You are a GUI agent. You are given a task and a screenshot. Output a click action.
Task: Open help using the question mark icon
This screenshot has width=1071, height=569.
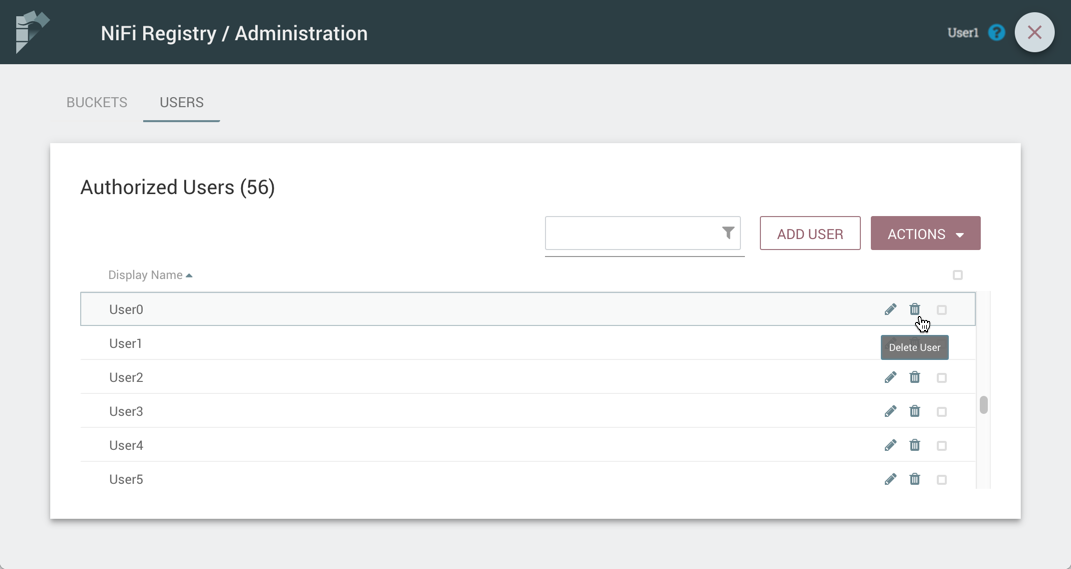996,33
